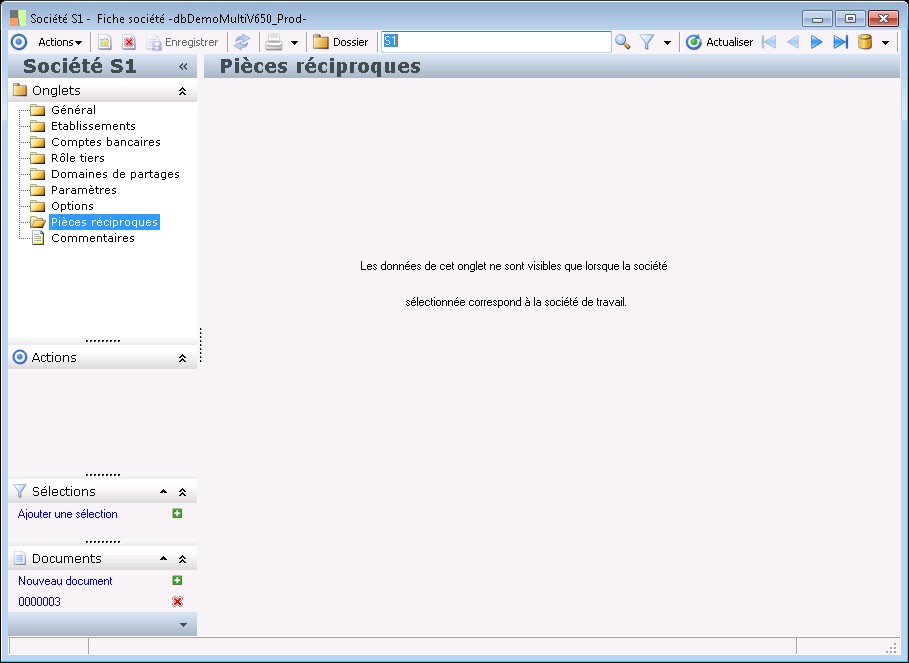The height and width of the screenshot is (663, 909).
Task: Click the vertical splitter handle beside panel
Action: (201, 345)
